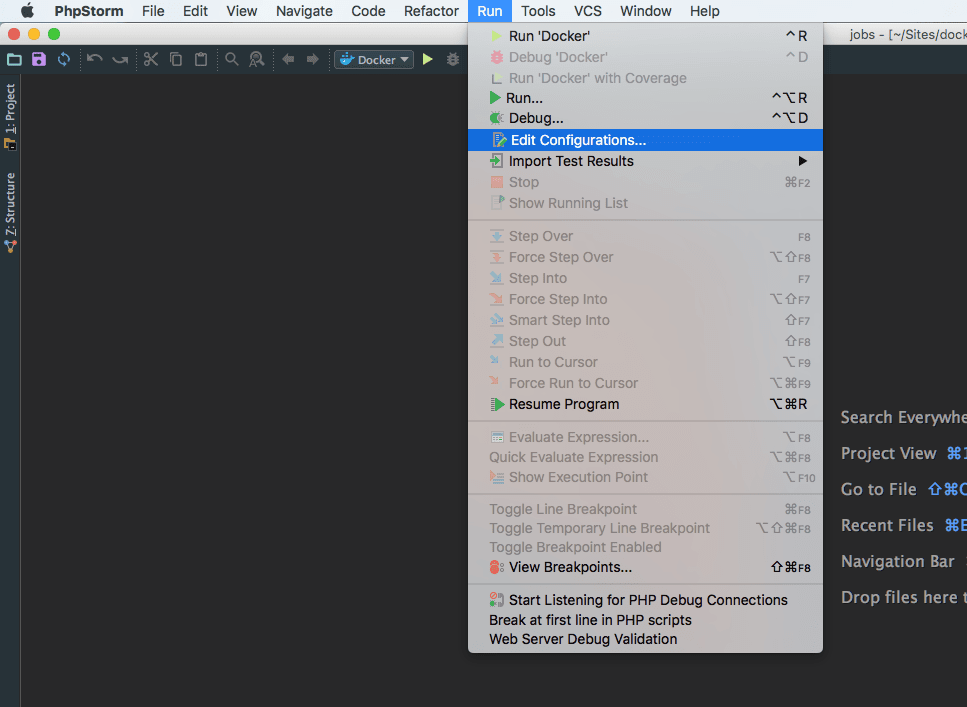Open the Code menu
Screen dimensions: 967x707
368,11
